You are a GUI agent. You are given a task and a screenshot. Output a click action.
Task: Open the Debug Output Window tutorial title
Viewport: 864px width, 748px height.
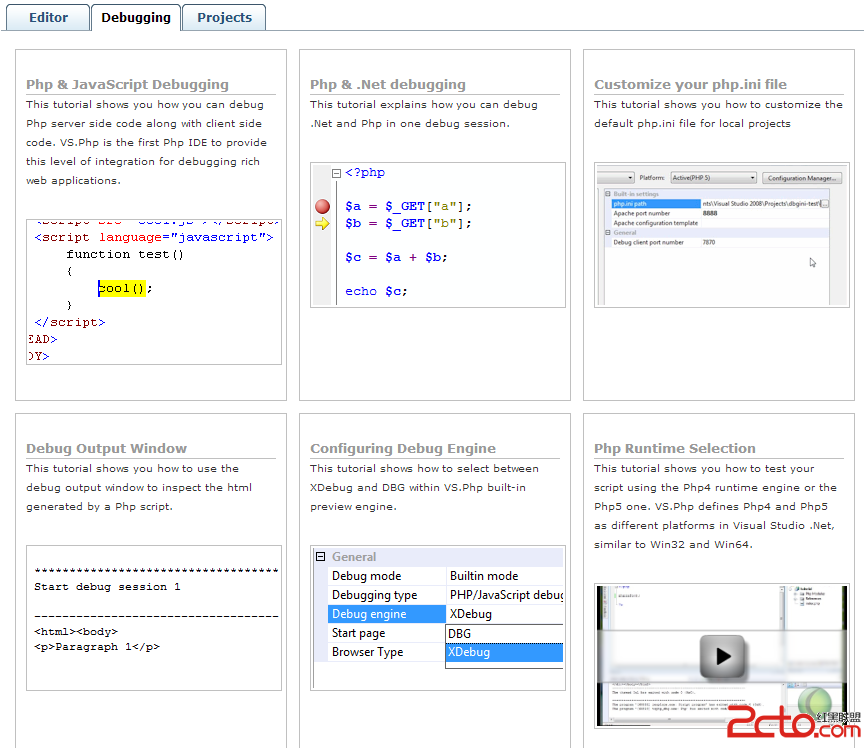(x=106, y=448)
